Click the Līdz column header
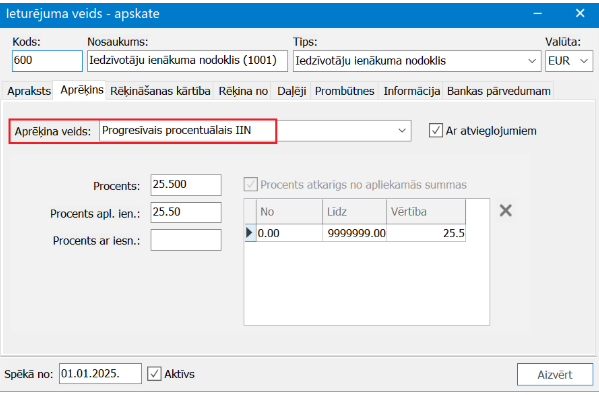Viewport: 599px width, 395px height. (355, 211)
